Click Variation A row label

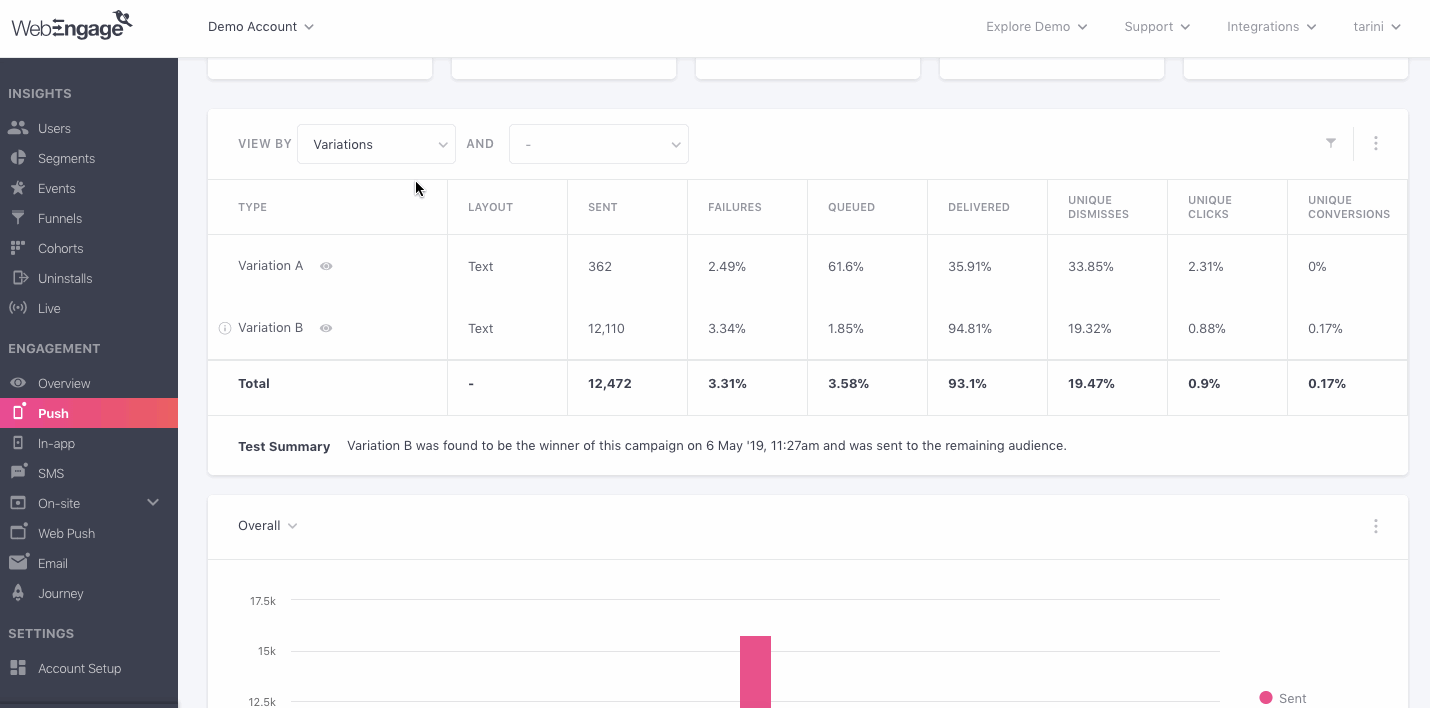[270, 266]
